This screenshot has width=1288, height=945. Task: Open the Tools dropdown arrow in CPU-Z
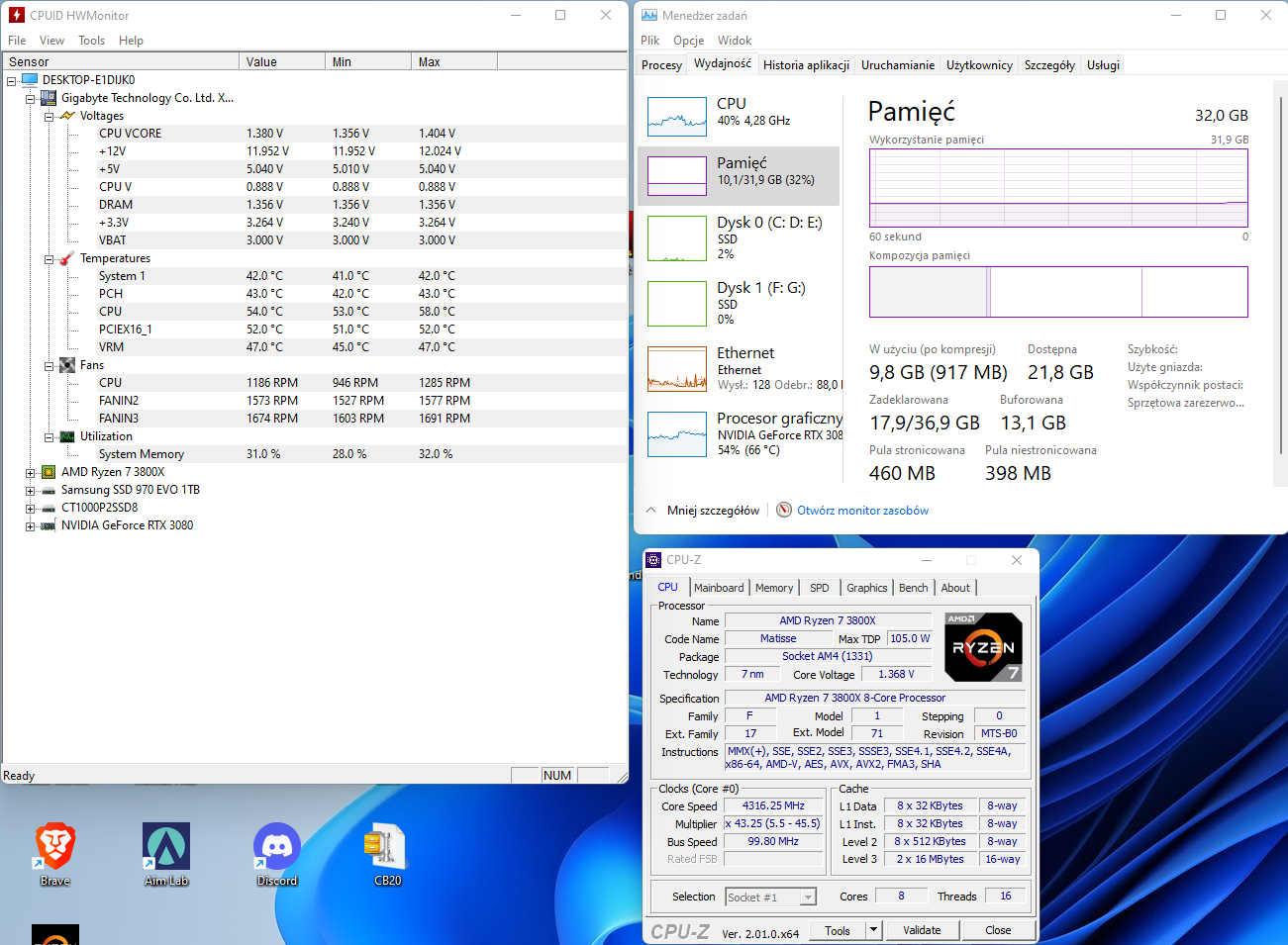[x=873, y=930]
